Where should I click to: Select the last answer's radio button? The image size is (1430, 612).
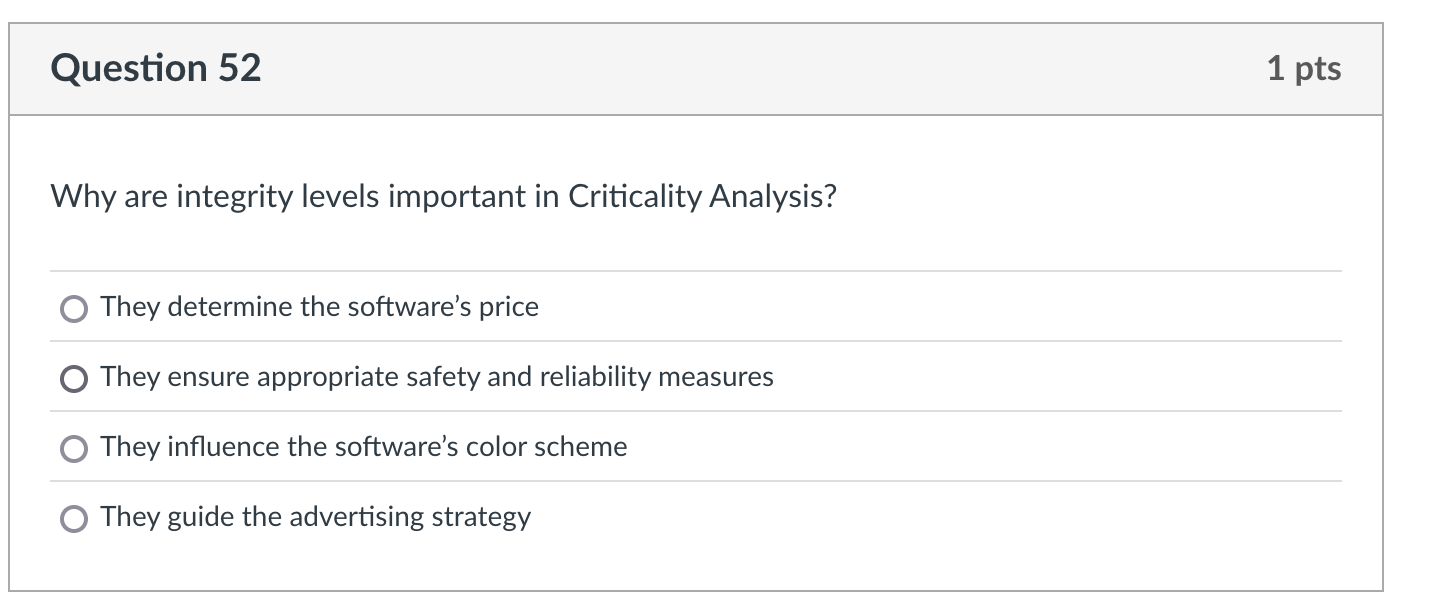(x=72, y=517)
